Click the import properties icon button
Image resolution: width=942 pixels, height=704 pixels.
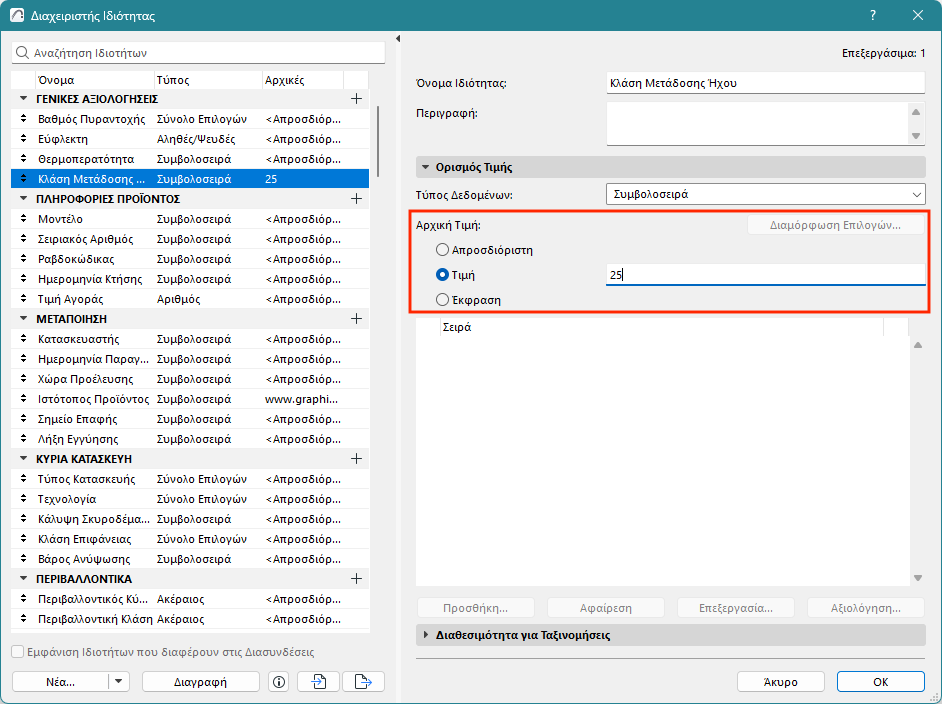[319, 682]
